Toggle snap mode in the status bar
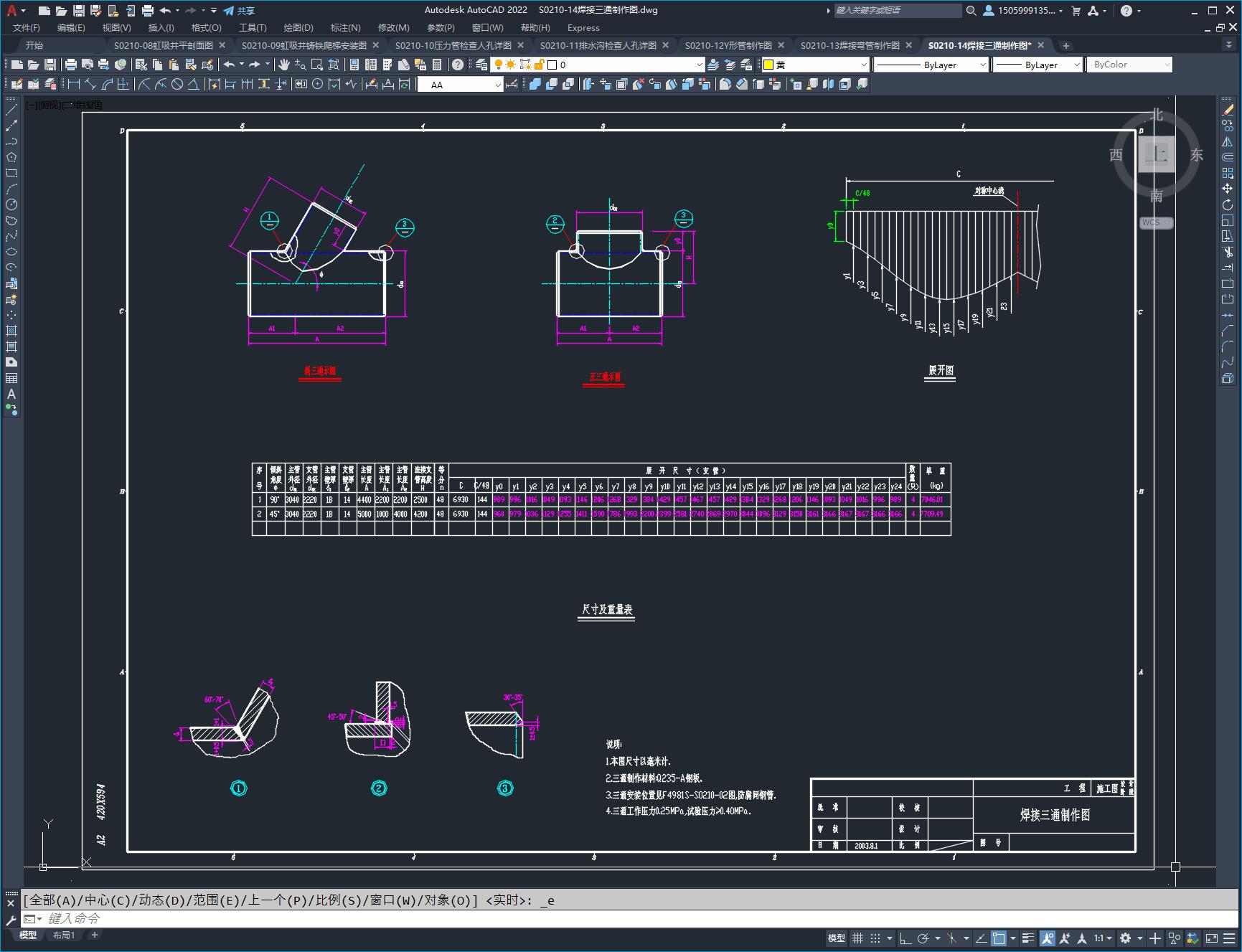Image resolution: width=1242 pixels, height=952 pixels. (x=875, y=938)
